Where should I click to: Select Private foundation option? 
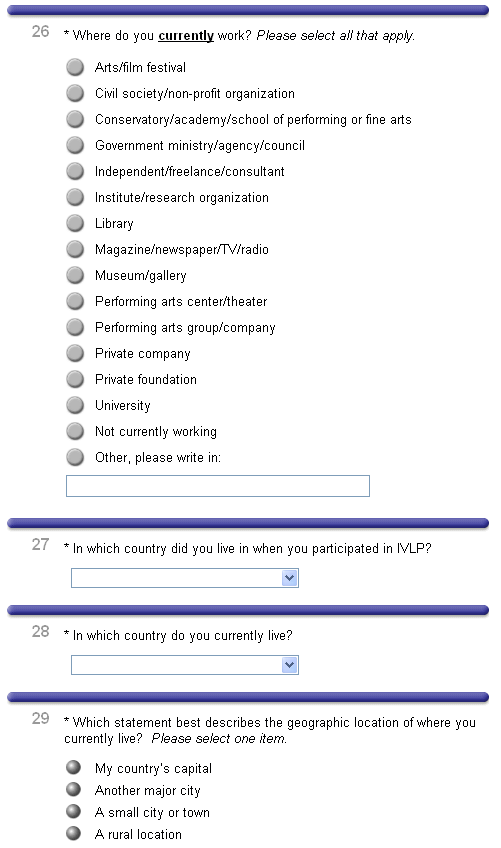(75, 379)
